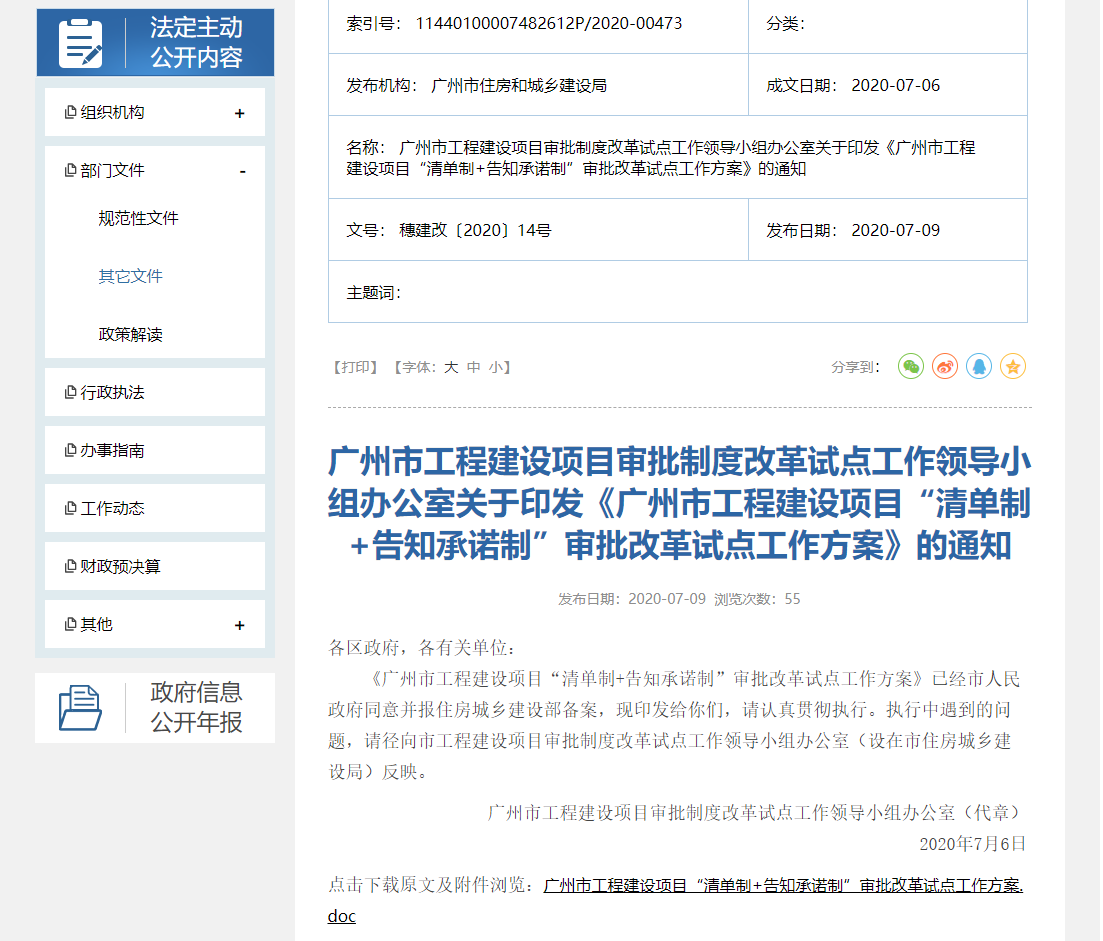The height and width of the screenshot is (941, 1103).
Task: Open 工作动态 sidebar item
Action: point(112,508)
